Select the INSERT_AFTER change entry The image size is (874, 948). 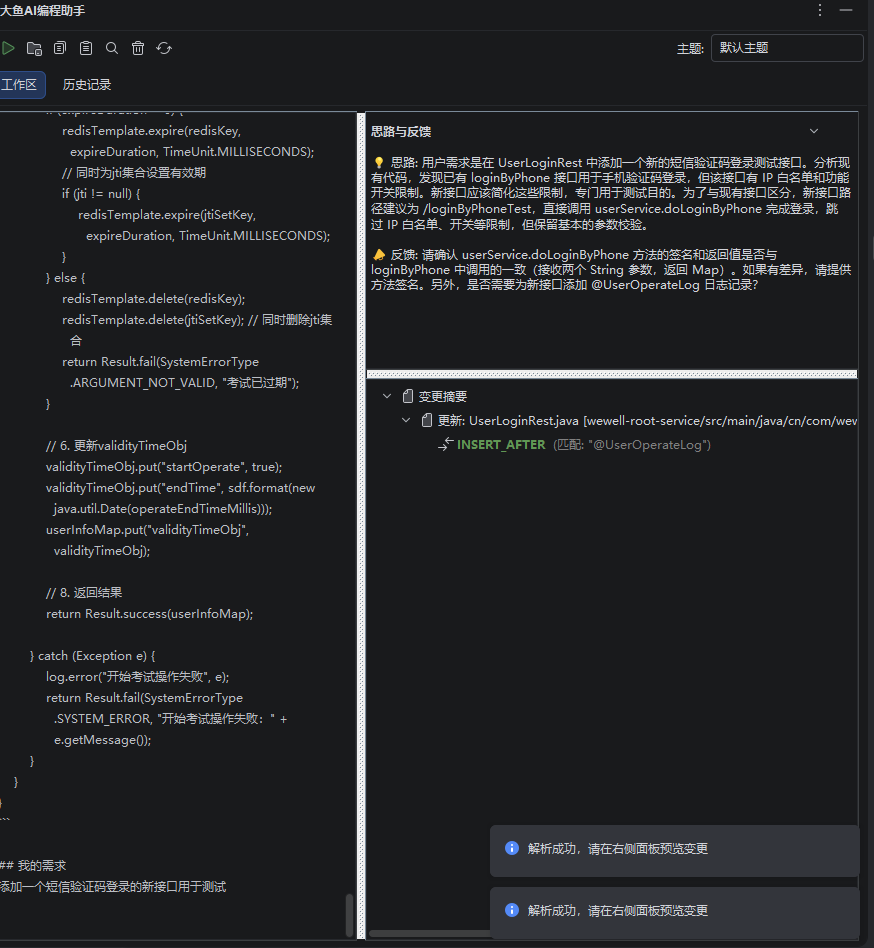coord(574,444)
